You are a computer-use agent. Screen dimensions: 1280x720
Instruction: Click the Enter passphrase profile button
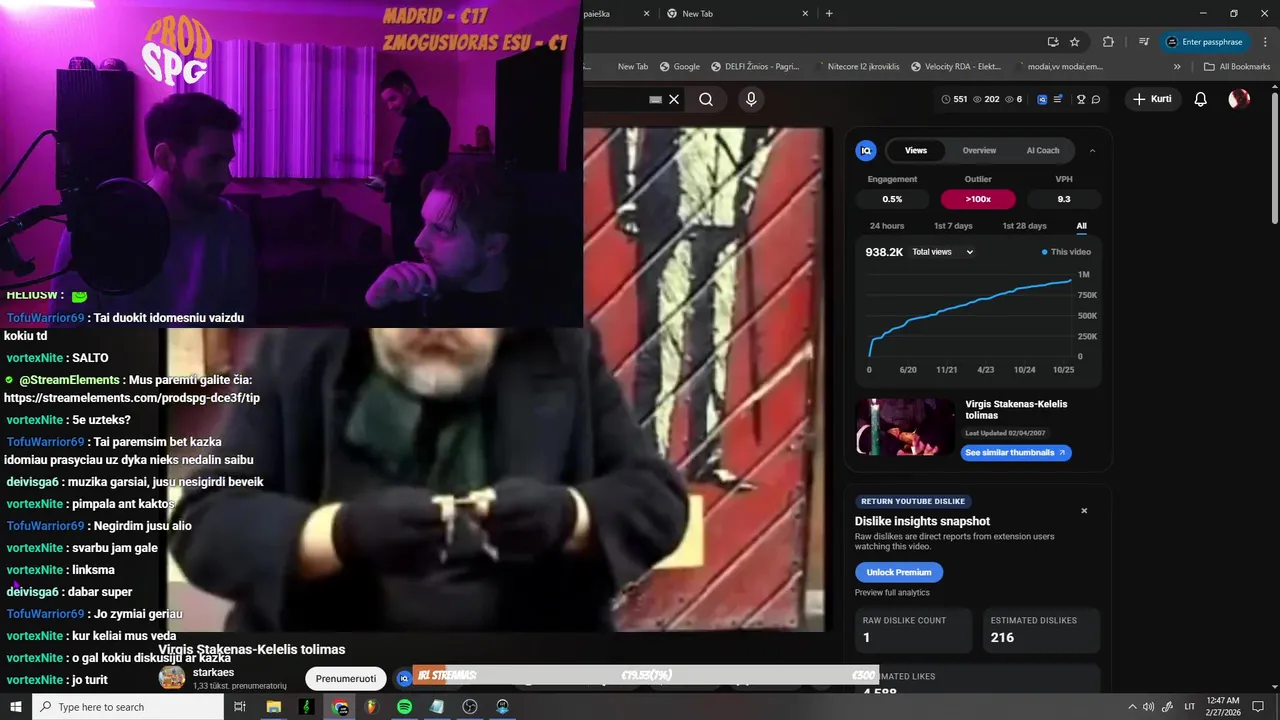(x=1203, y=42)
